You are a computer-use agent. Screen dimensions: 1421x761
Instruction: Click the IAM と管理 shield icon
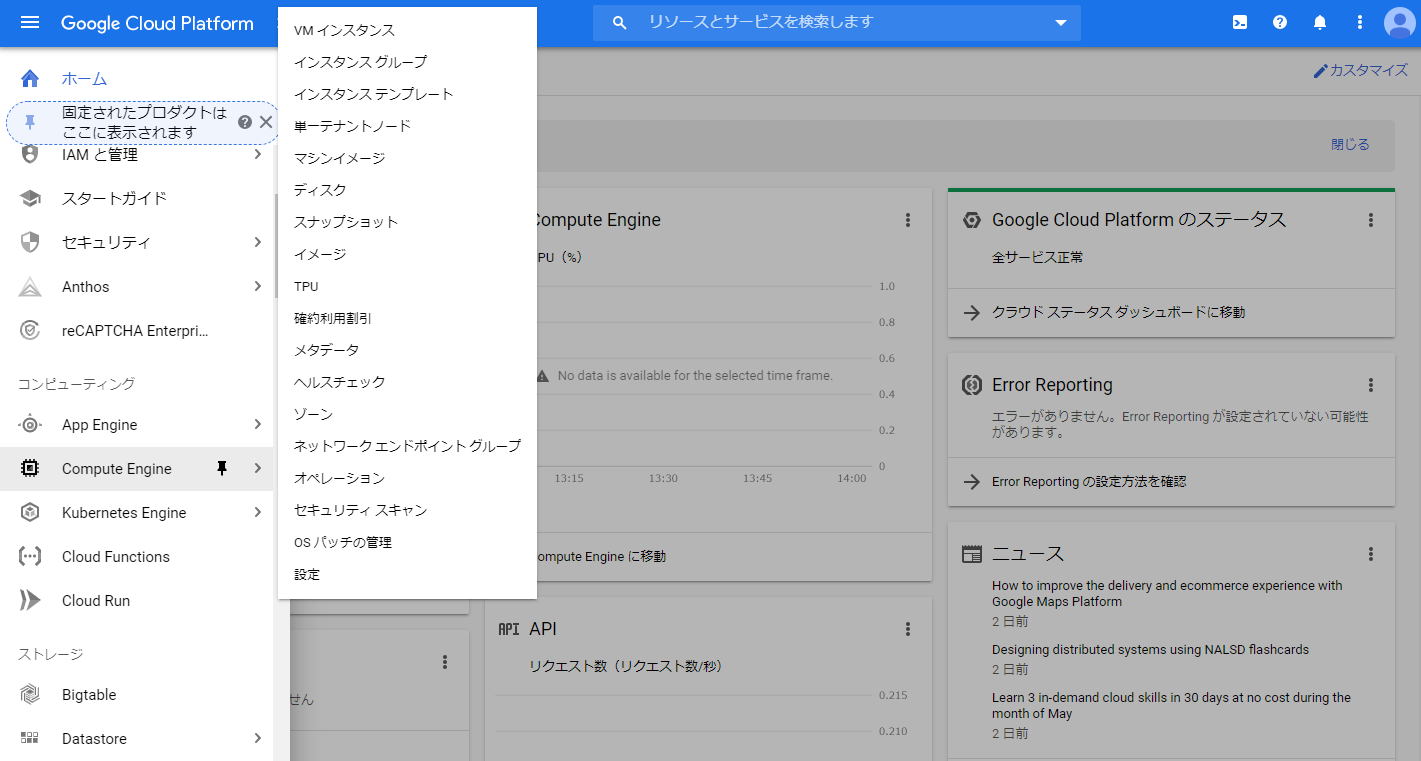[30, 155]
